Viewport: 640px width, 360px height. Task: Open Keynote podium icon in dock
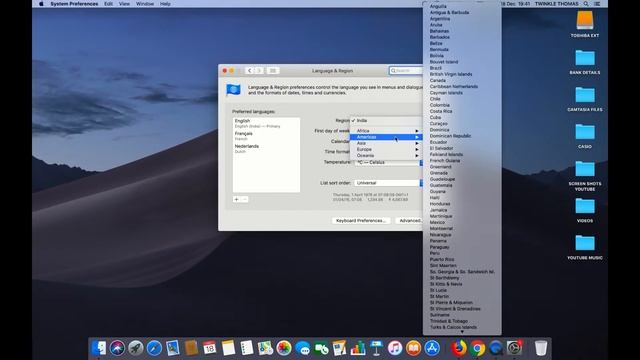(376, 348)
